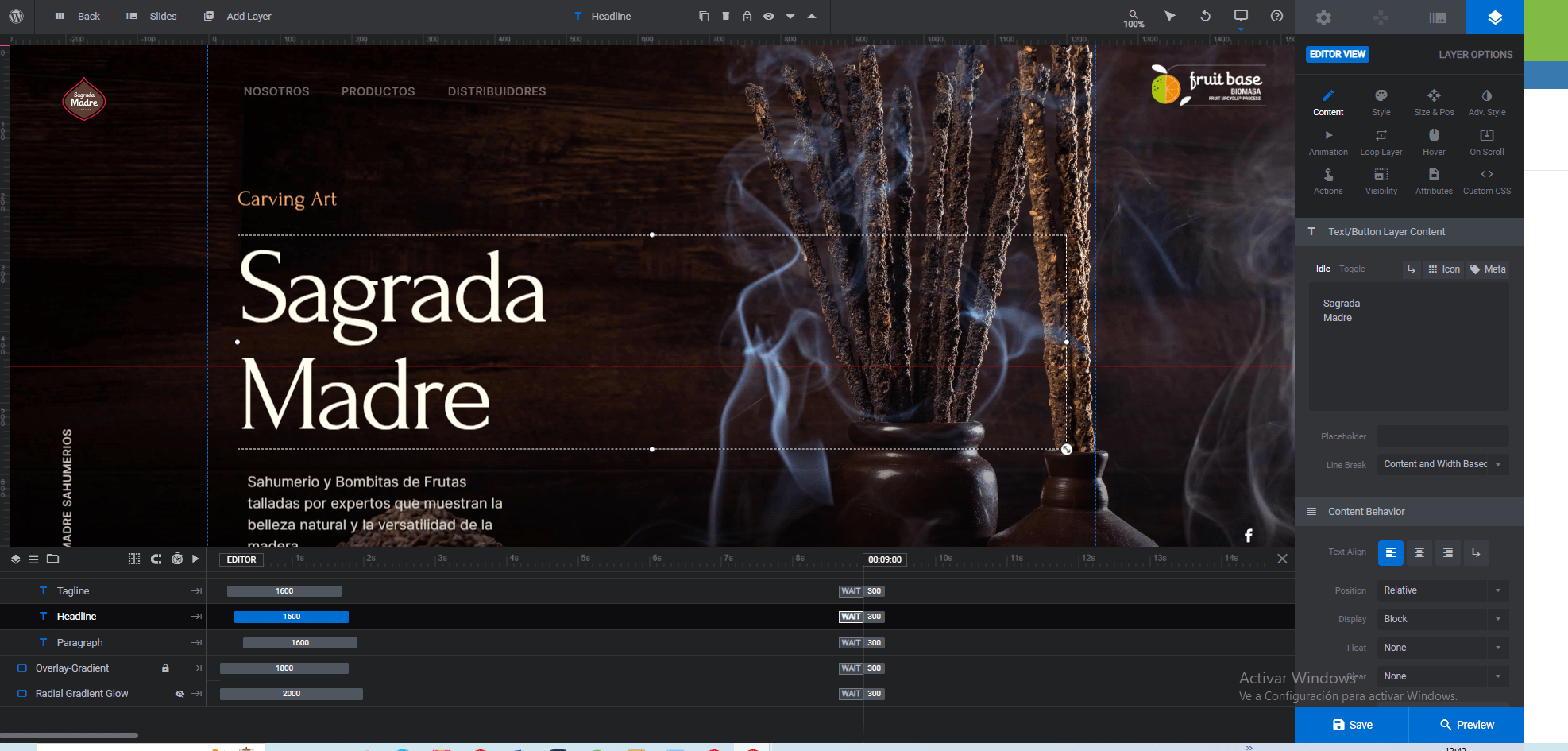Image resolution: width=1568 pixels, height=751 pixels.
Task: Click the Meta insert button
Action: pyautogui.click(x=1488, y=269)
